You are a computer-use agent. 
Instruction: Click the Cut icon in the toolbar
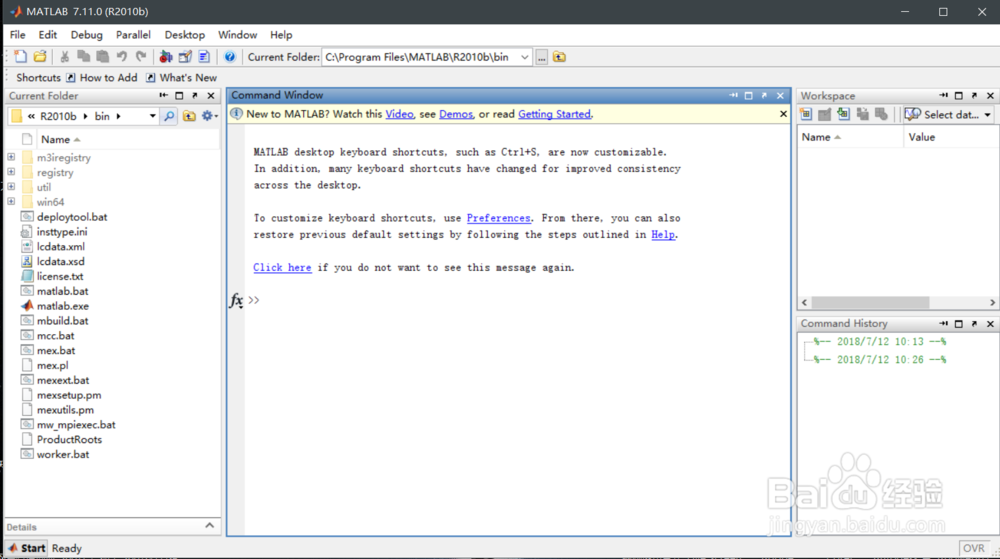pos(64,57)
